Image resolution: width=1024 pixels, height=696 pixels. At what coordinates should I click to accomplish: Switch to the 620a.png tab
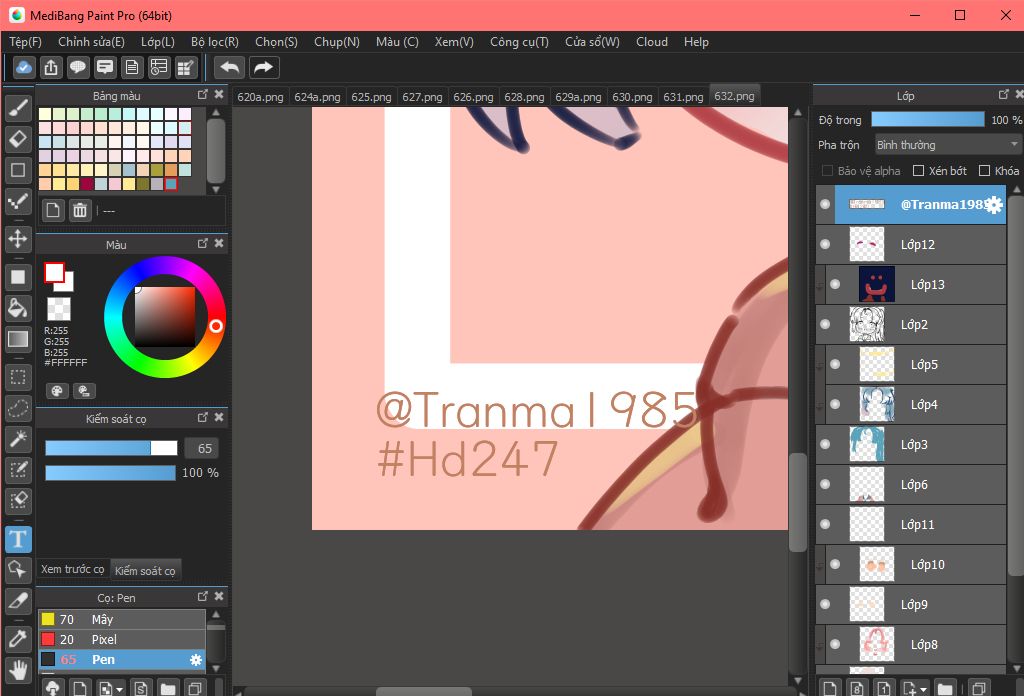coord(260,97)
